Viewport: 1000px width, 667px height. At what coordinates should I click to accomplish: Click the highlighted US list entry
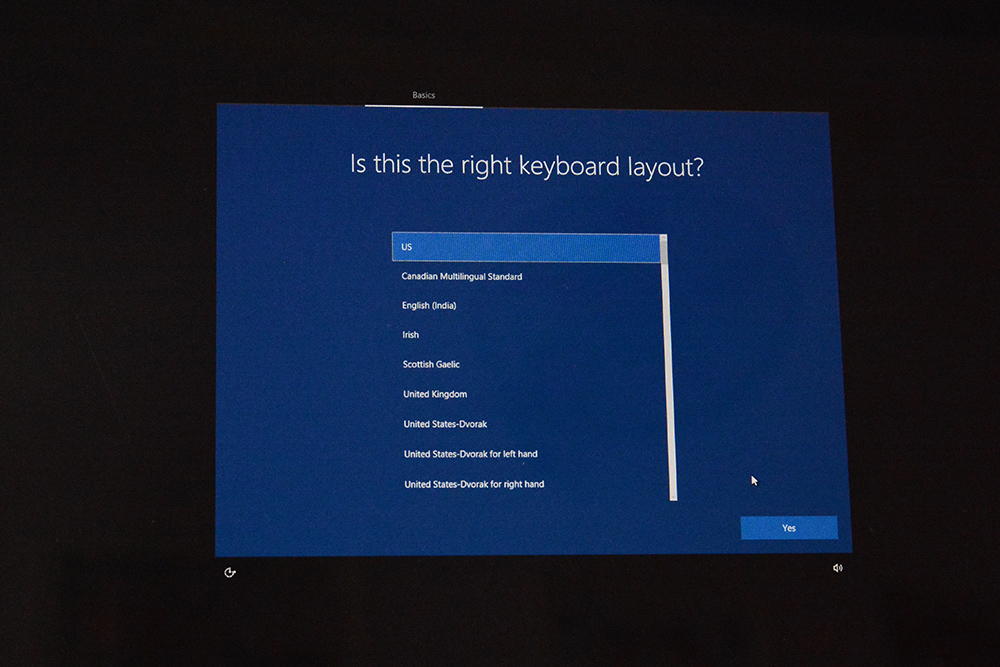point(527,246)
